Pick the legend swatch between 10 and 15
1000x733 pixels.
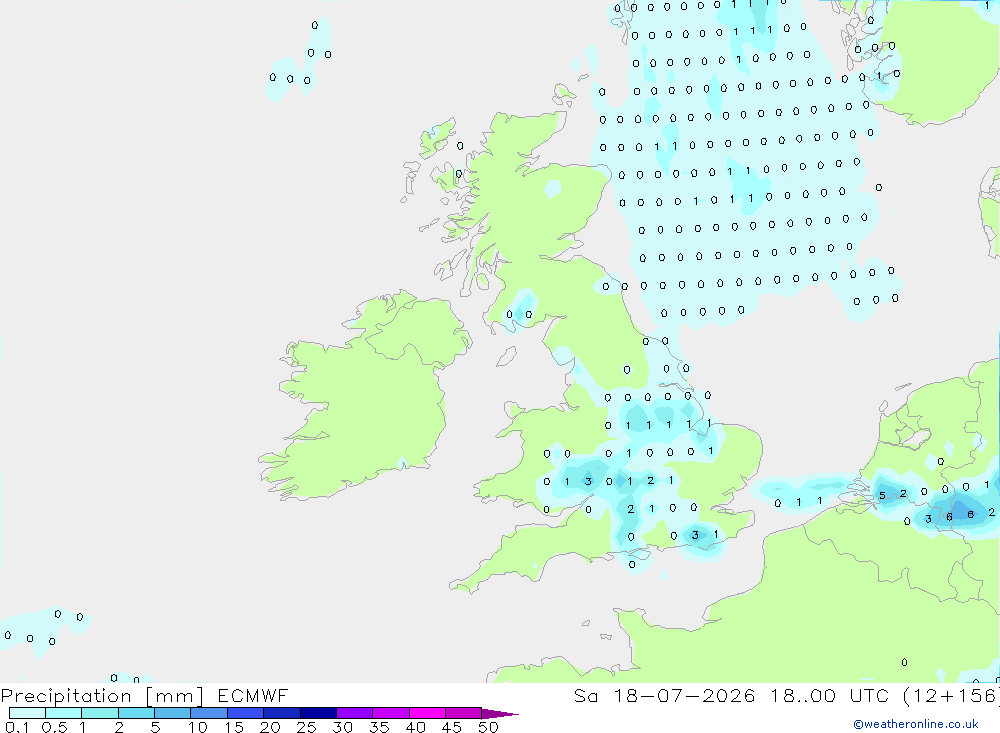pos(209,713)
